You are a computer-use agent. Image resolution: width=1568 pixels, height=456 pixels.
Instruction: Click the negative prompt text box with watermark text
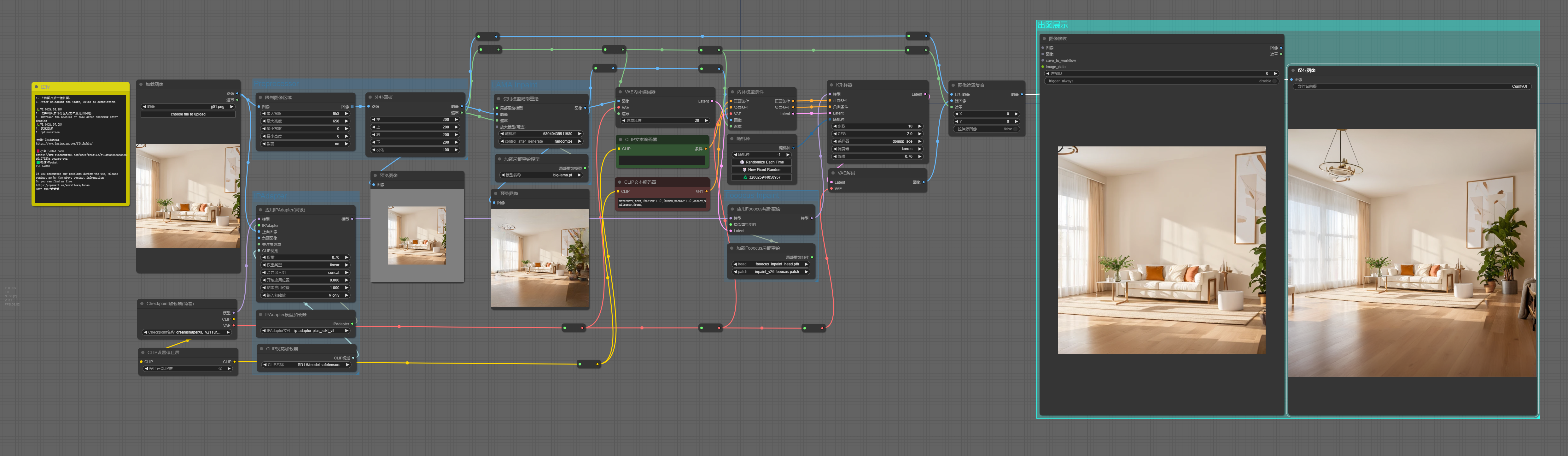(x=662, y=203)
